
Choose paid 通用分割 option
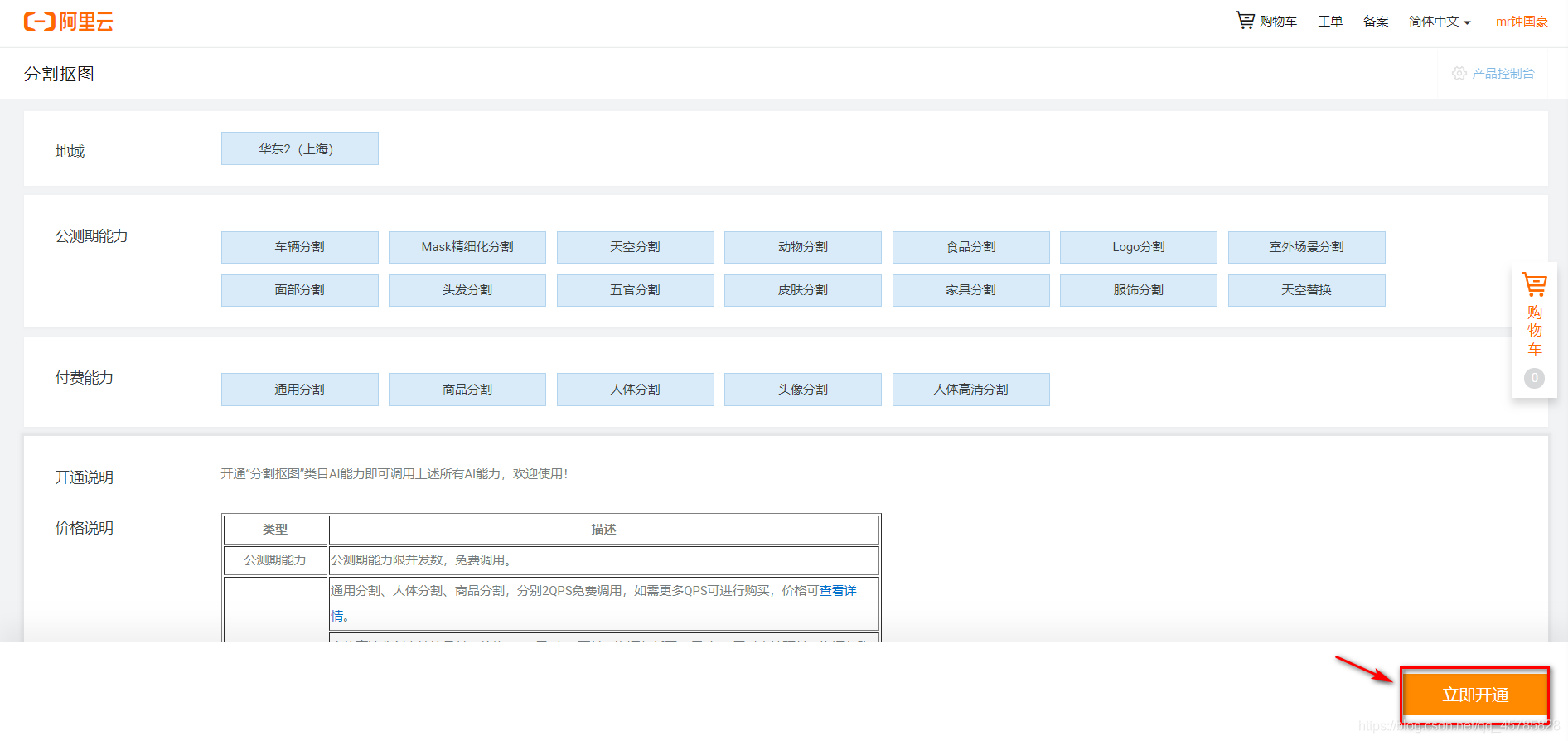(300, 390)
